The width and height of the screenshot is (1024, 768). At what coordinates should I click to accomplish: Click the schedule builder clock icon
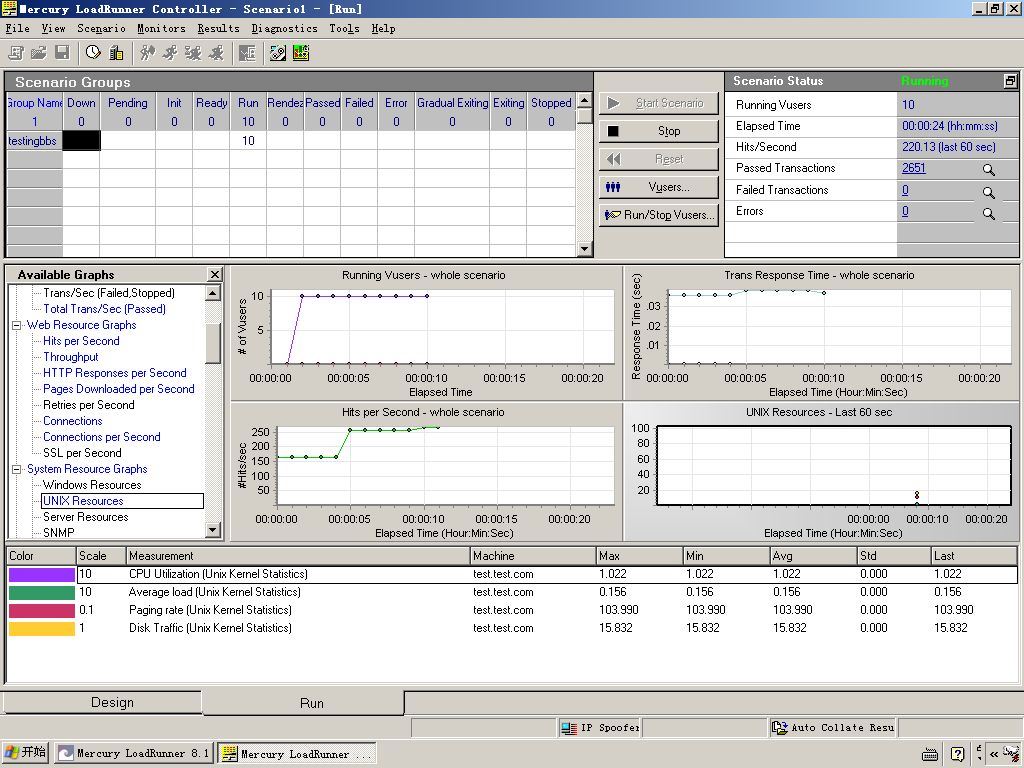pos(93,53)
